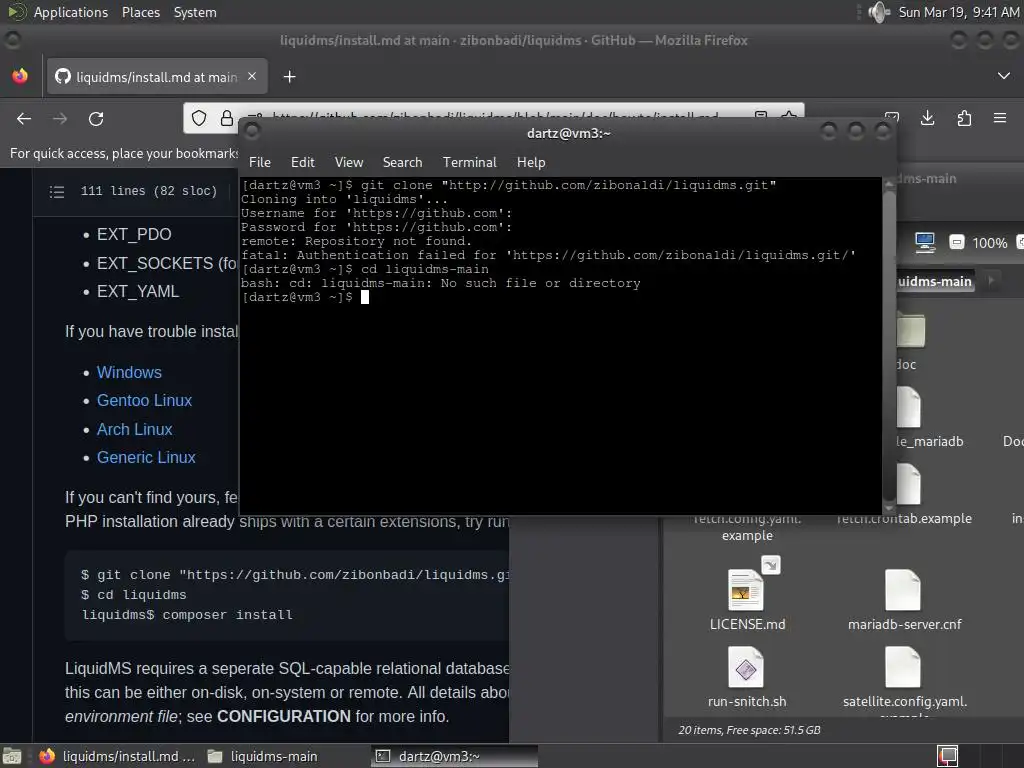The width and height of the screenshot is (1024, 768).
Task: Click the padlock site security icon
Action: [227, 118]
